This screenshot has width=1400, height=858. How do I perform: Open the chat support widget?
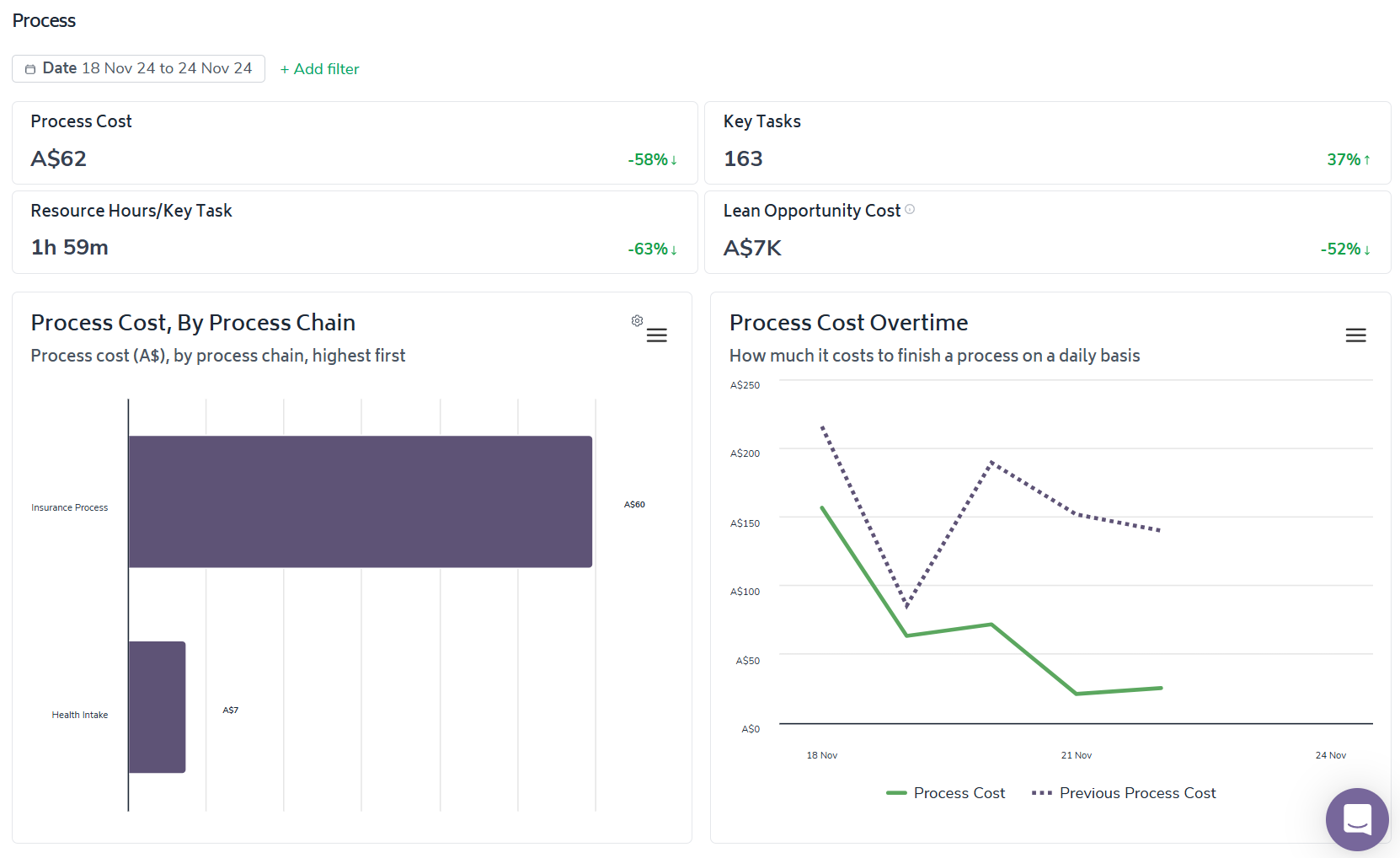click(x=1356, y=818)
